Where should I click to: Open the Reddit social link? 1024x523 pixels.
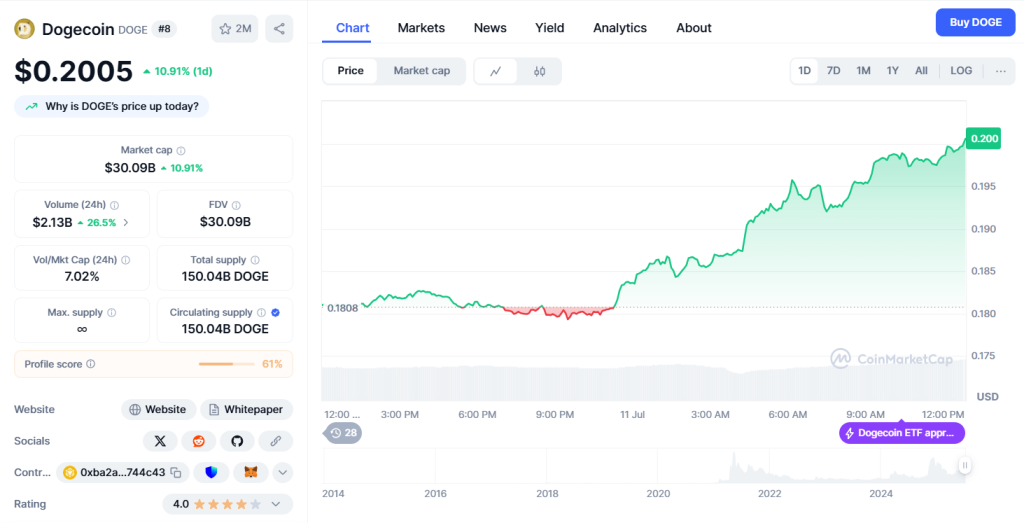pos(199,441)
